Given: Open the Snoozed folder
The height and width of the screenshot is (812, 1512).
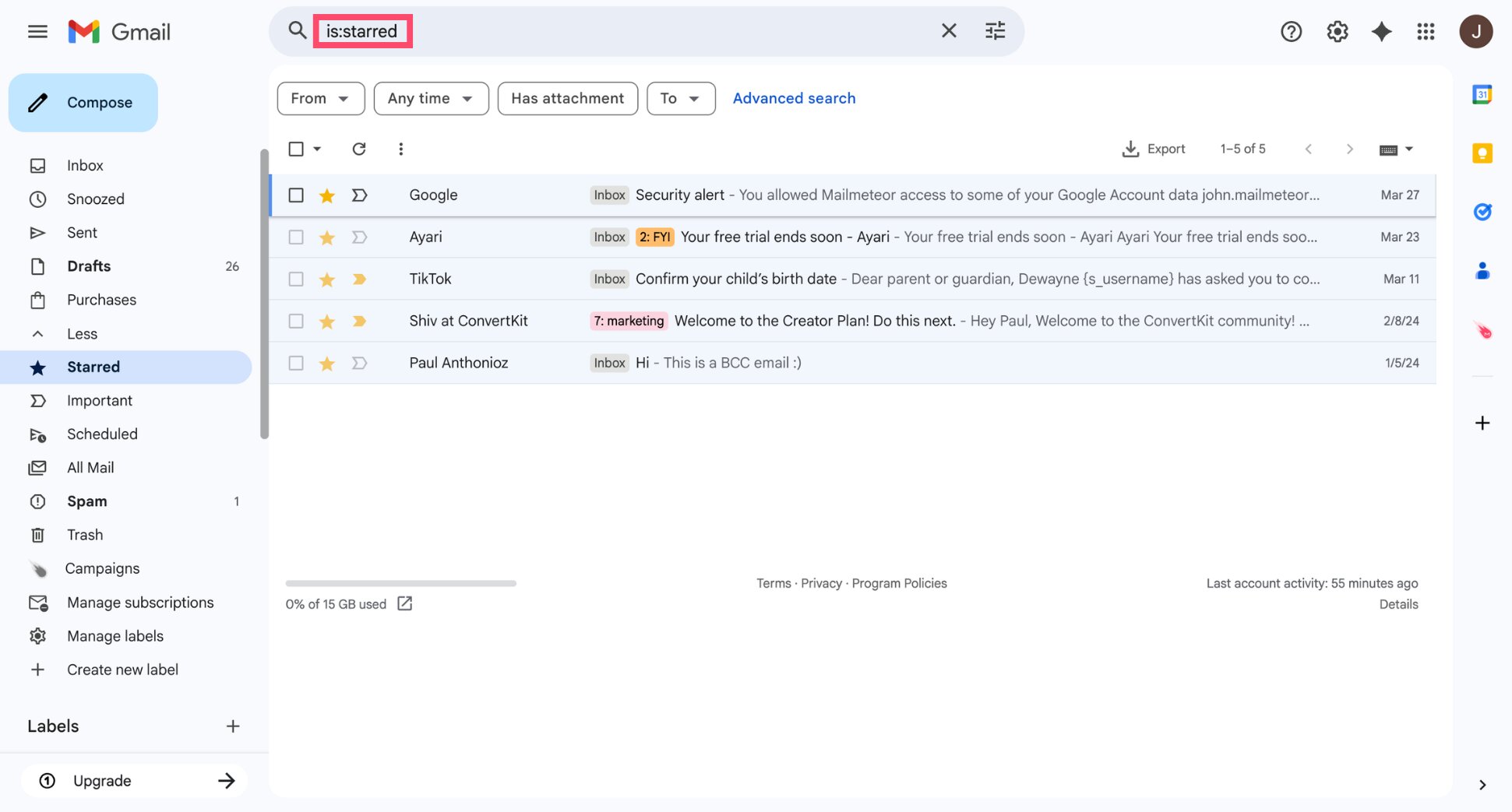Looking at the screenshot, I should click(125, 199).
